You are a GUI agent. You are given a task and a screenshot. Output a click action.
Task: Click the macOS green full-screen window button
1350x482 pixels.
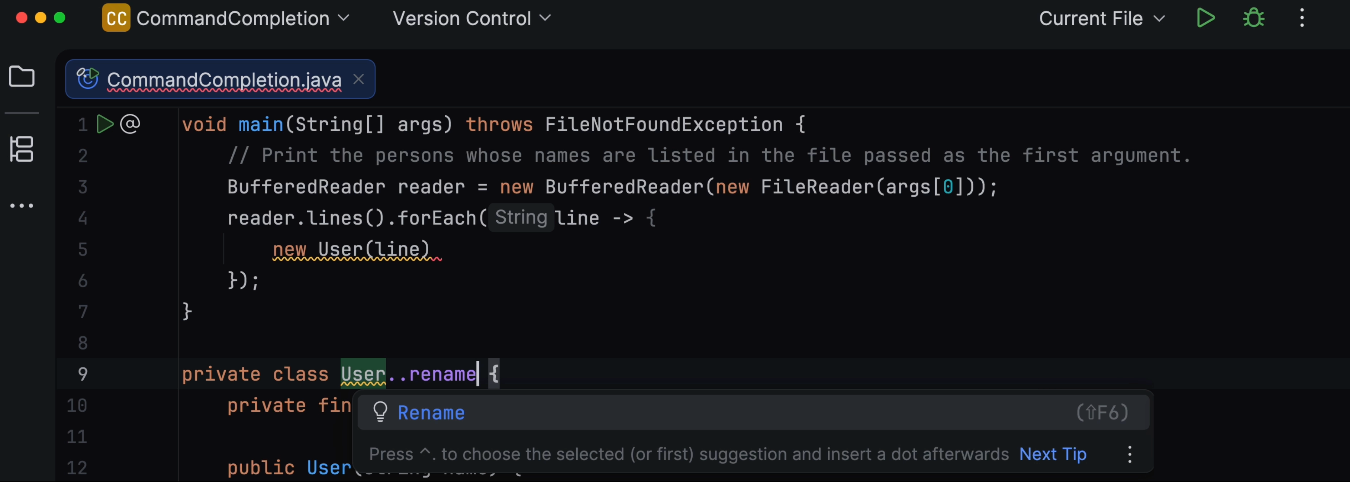click(x=60, y=18)
